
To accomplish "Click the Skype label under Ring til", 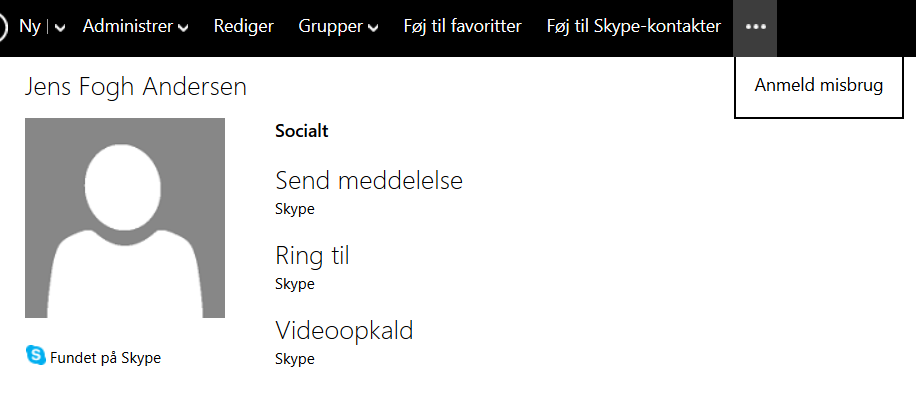I will pos(295,284).
